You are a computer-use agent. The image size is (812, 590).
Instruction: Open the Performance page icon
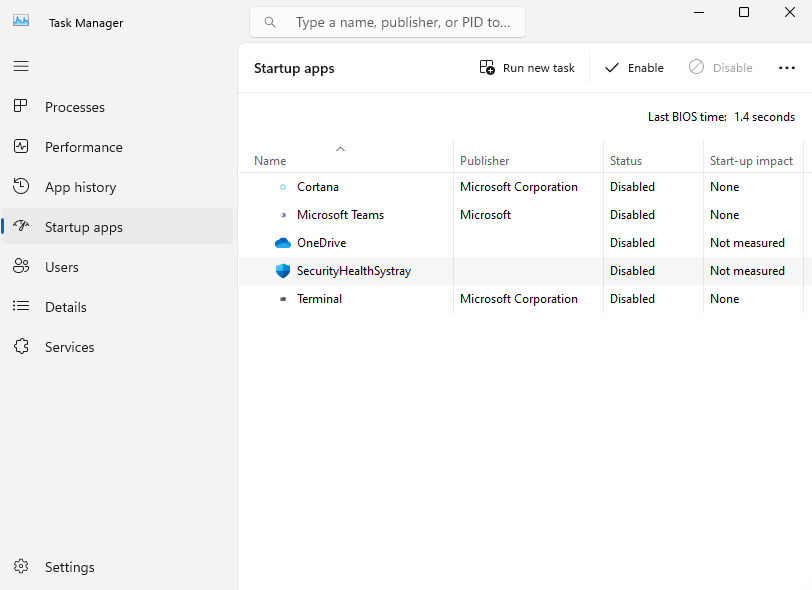click(x=21, y=147)
